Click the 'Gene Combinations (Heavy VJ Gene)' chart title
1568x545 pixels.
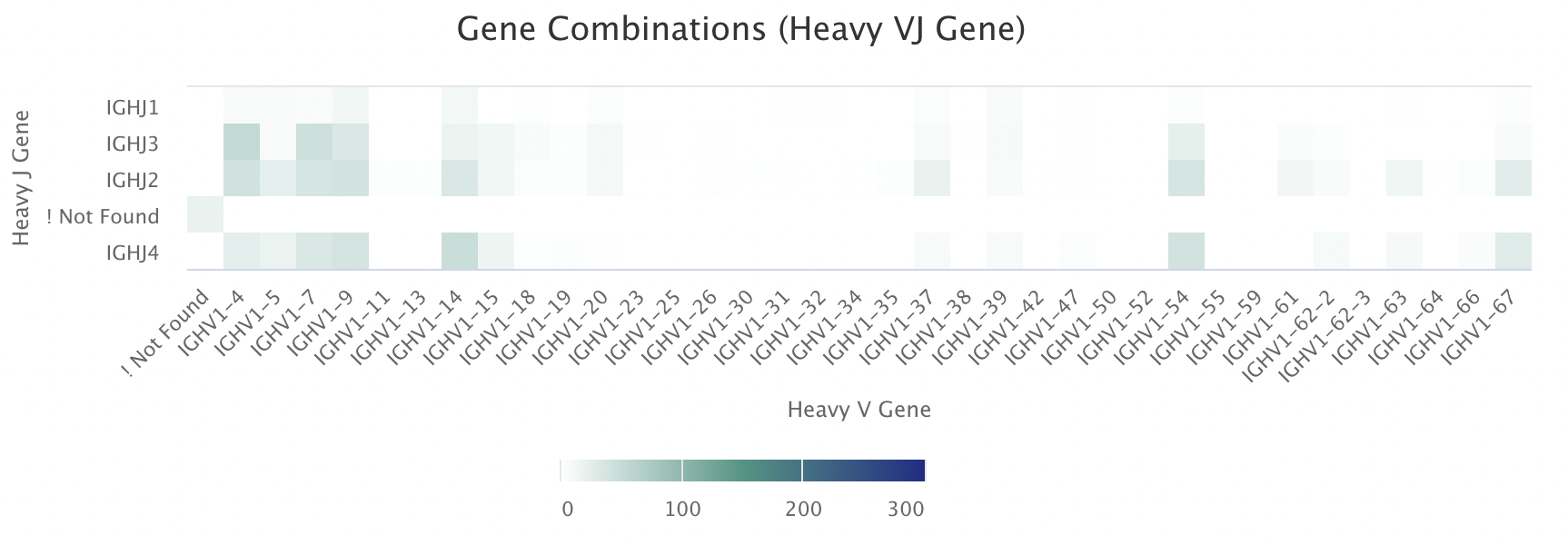pyautogui.click(x=740, y=29)
